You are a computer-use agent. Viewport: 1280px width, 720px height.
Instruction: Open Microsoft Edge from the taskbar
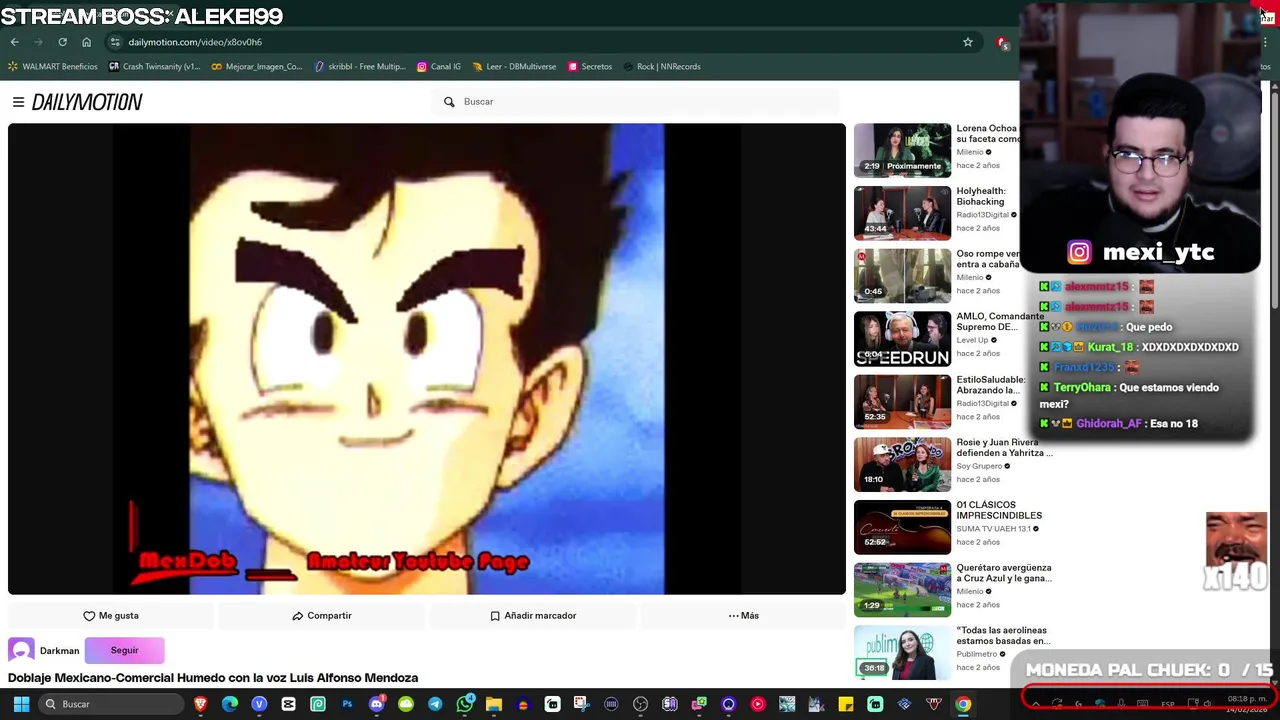click(x=230, y=704)
